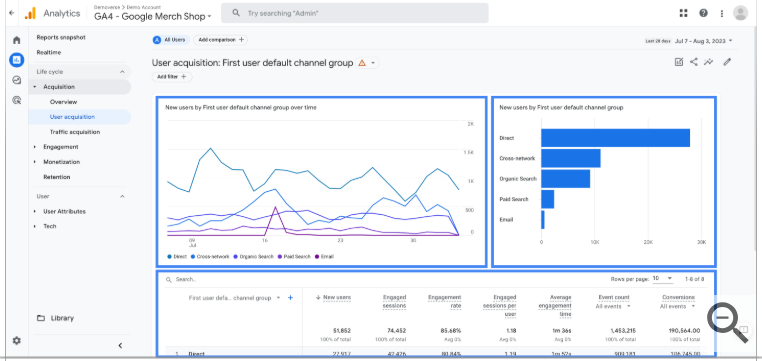Expand the Tech section
762x361 pixels.
35,226
